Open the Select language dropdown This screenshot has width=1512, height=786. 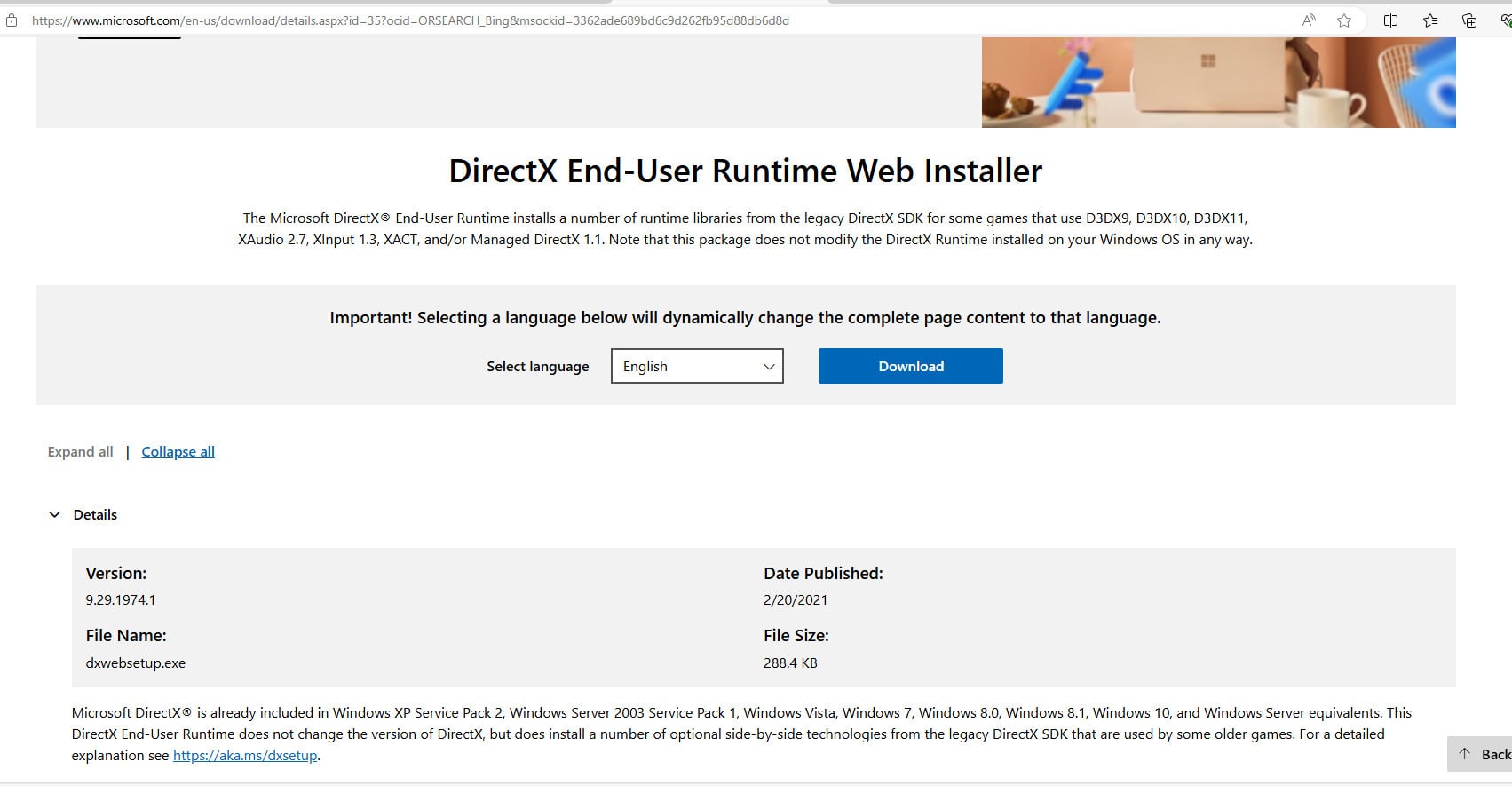point(697,366)
